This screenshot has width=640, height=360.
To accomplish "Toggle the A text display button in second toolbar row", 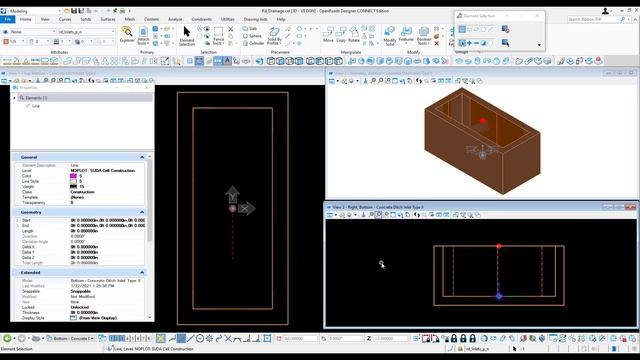I will 227,61.
